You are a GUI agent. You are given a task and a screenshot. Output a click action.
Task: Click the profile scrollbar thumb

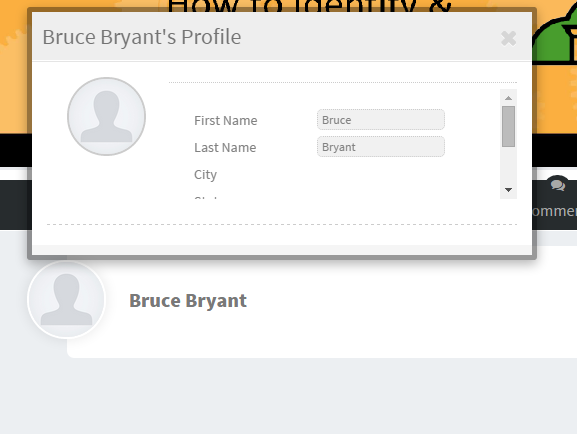coord(509,126)
